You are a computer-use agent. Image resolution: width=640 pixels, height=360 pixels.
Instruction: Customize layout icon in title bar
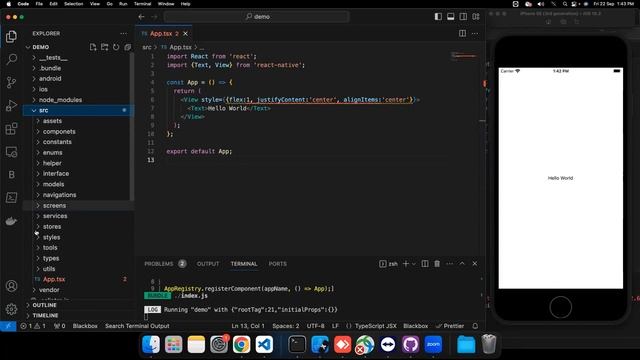click(x=476, y=17)
